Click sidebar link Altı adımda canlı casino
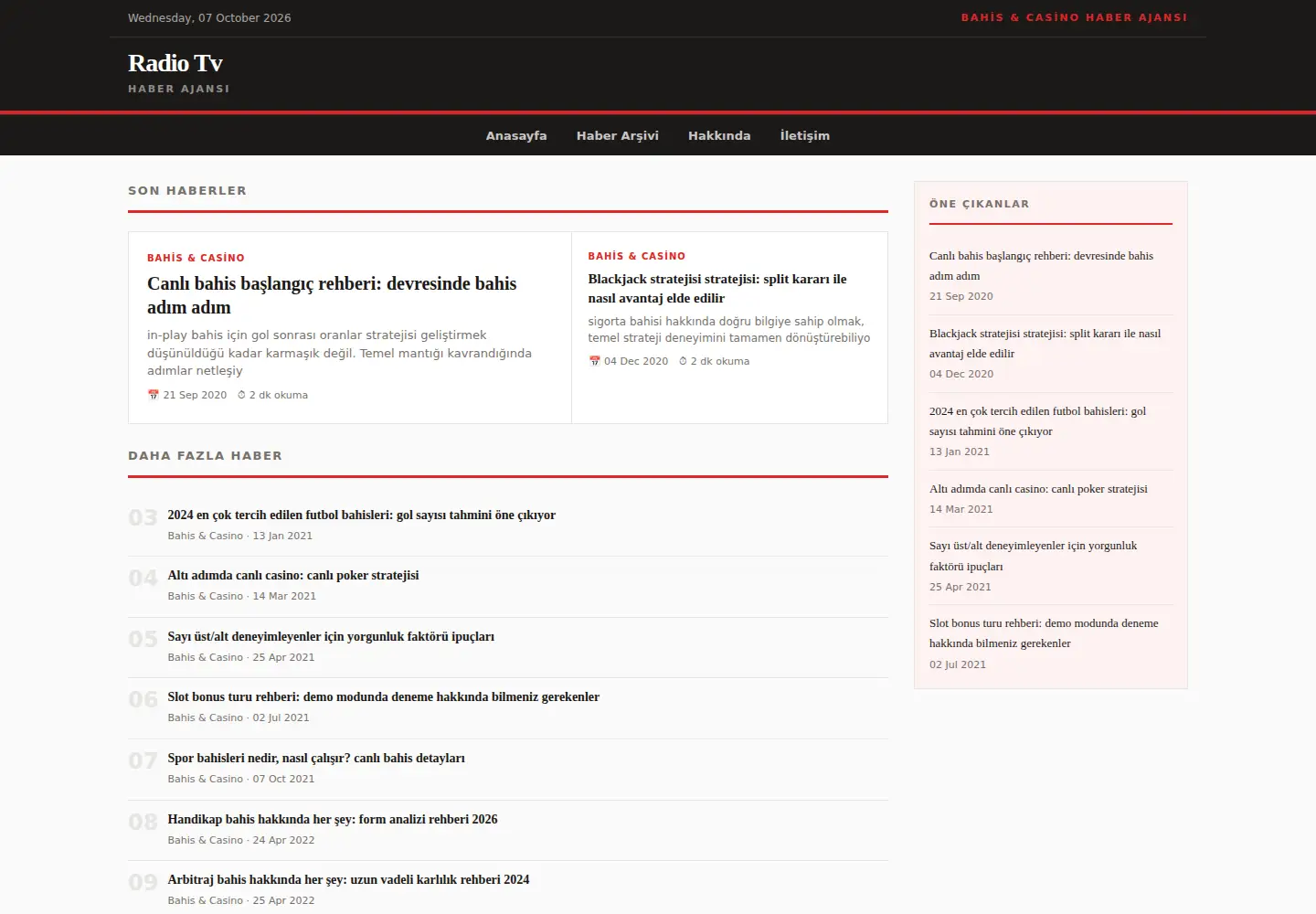Image resolution: width=1316 pixels, height=914 pixels. click(x=1038, y=489)
